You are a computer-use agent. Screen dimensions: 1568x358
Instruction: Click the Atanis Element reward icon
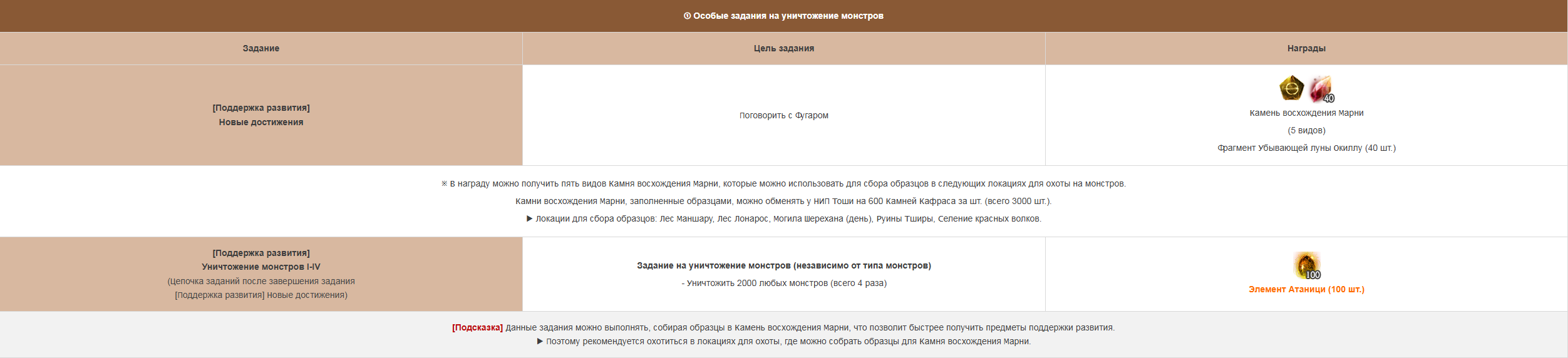pos(1308,266)
